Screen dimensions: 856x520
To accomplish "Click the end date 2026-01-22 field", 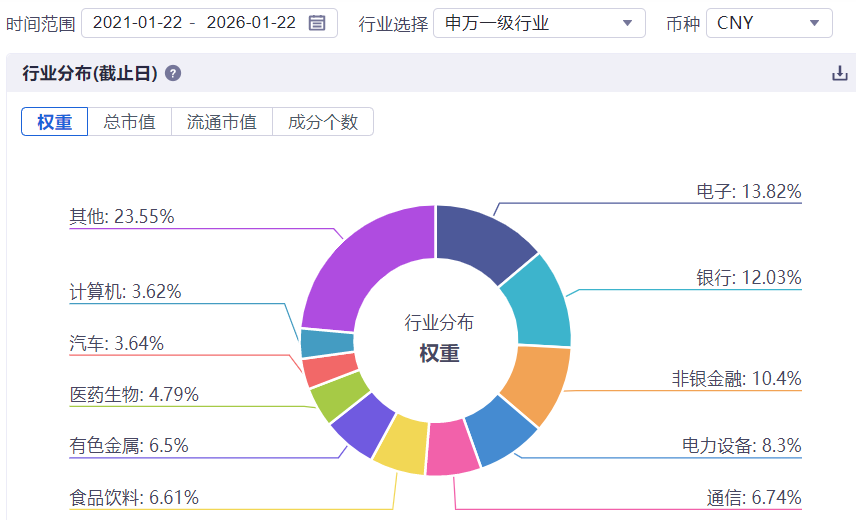I will [251, 23].
